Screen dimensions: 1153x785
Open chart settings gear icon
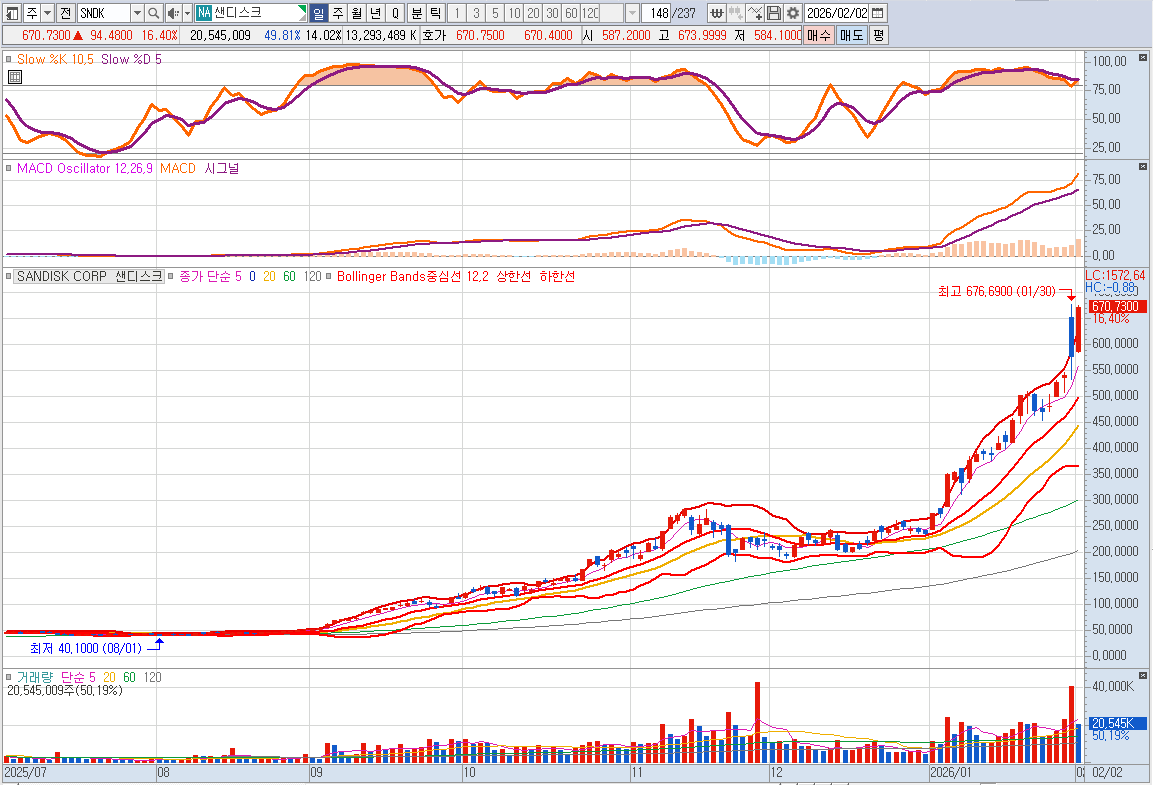pos(792,13)
